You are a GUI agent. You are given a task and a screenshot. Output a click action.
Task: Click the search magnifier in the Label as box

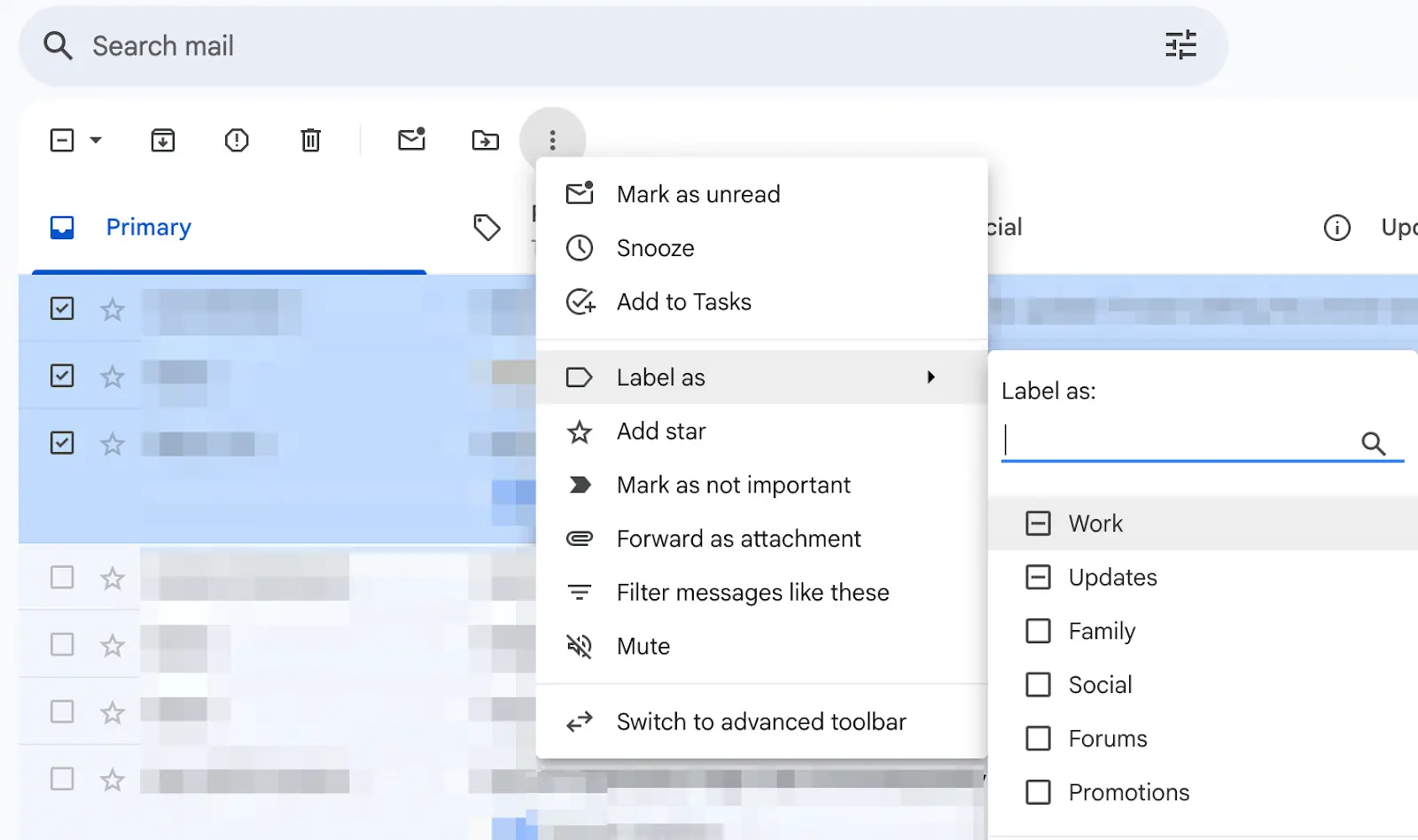[x=1375, y=443]
